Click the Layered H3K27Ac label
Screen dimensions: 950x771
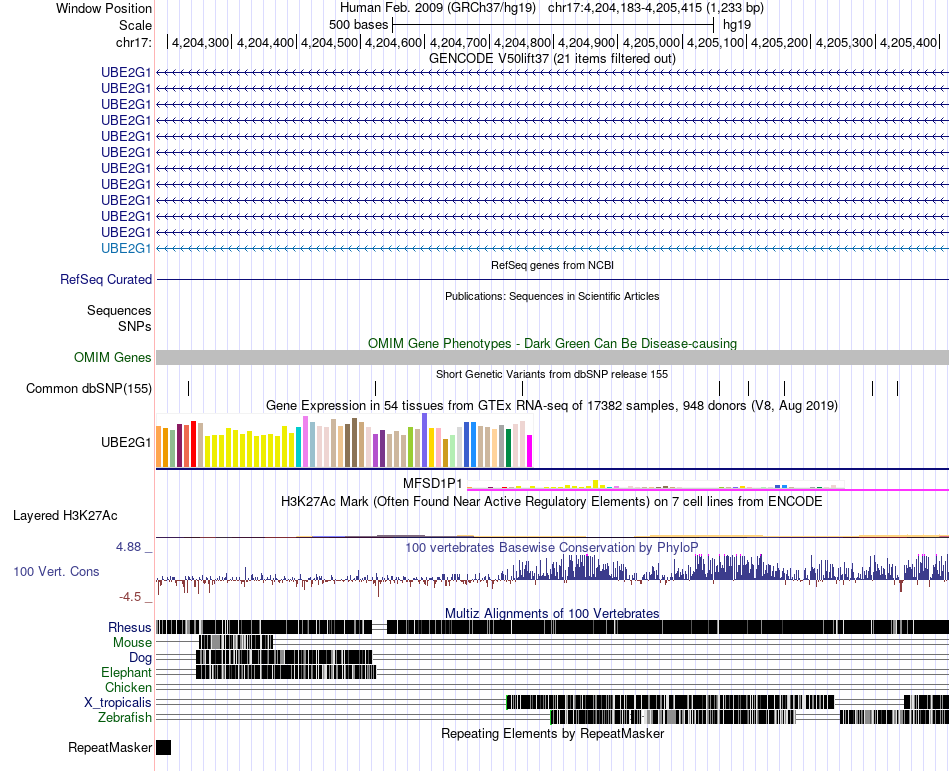click(65, 515)
